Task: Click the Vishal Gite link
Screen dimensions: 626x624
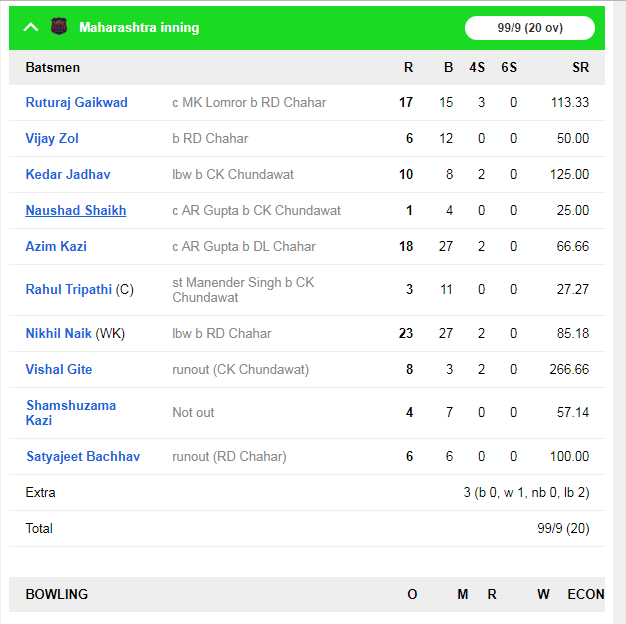Action: coord(59,369)
